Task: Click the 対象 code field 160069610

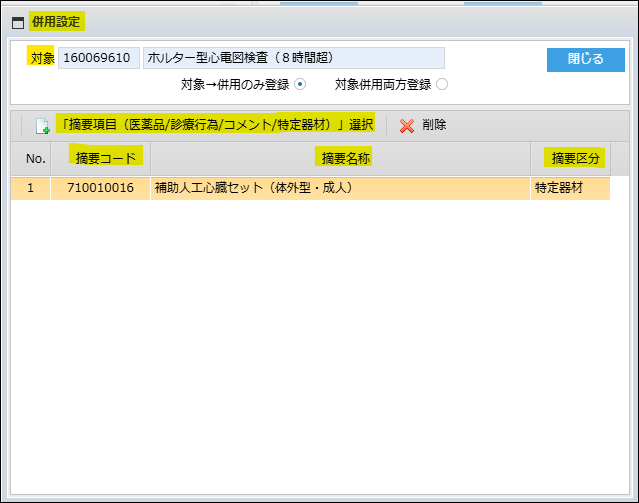Action: click(x=99, y=58)
